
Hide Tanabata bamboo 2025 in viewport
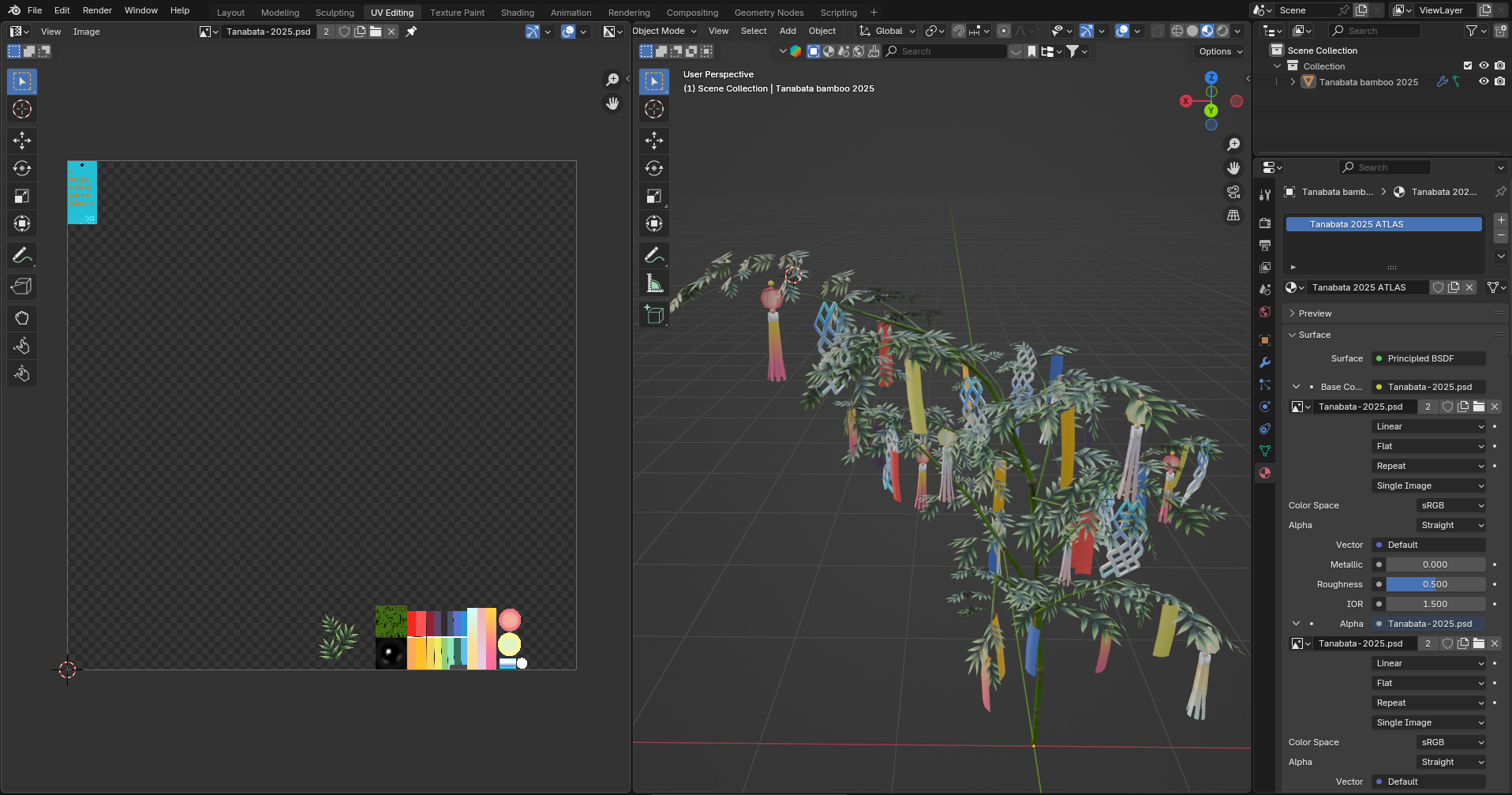click(x=1484, y=81)
